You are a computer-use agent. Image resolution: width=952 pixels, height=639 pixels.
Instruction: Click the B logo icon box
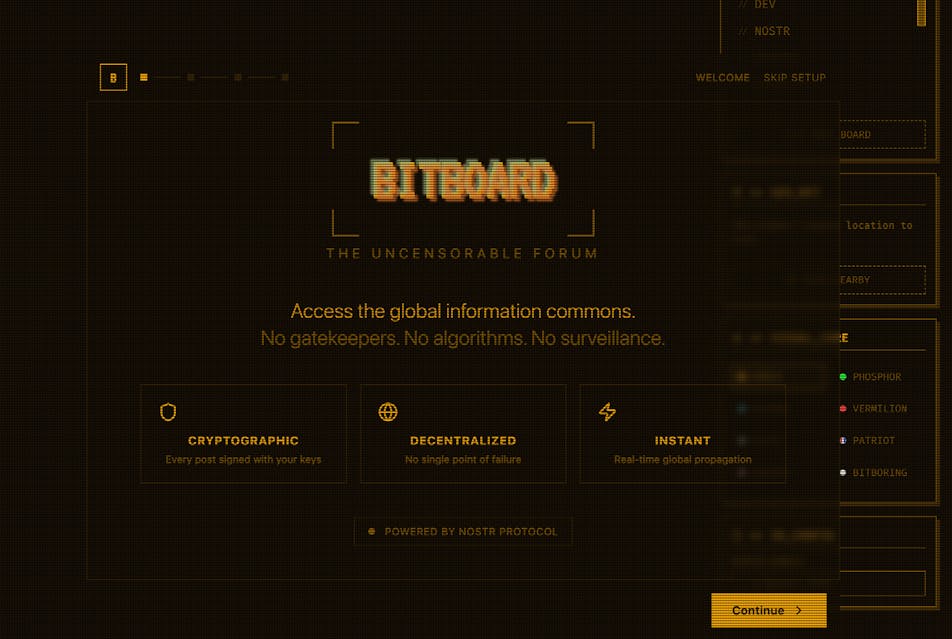coord(113,77)
